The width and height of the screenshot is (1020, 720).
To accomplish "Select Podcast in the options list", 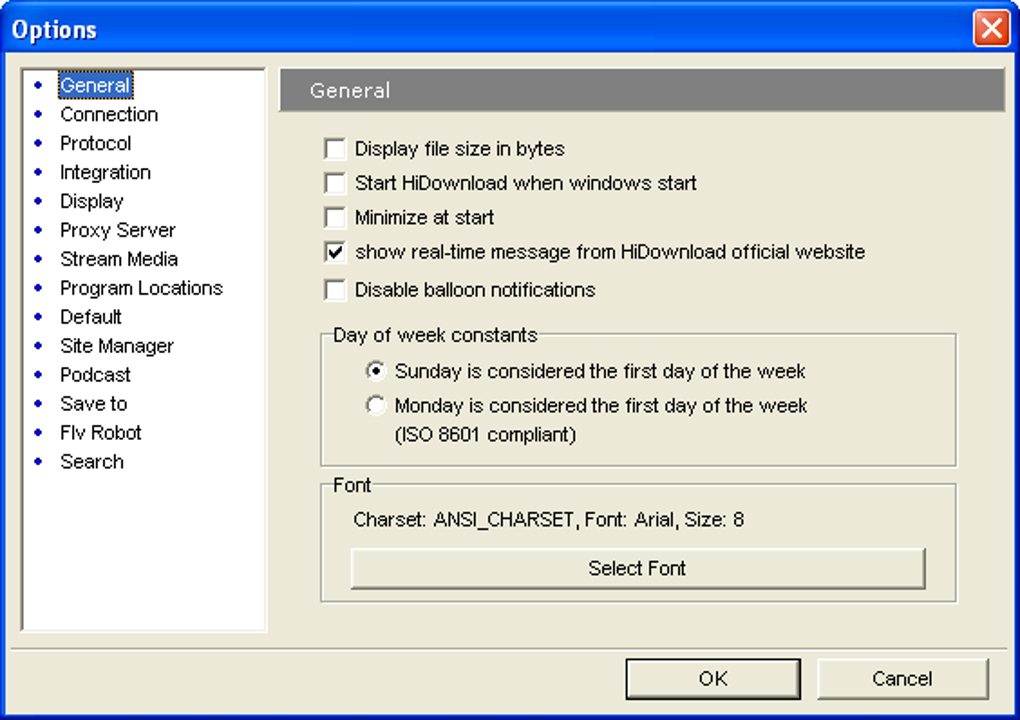I will click(95, 376).
